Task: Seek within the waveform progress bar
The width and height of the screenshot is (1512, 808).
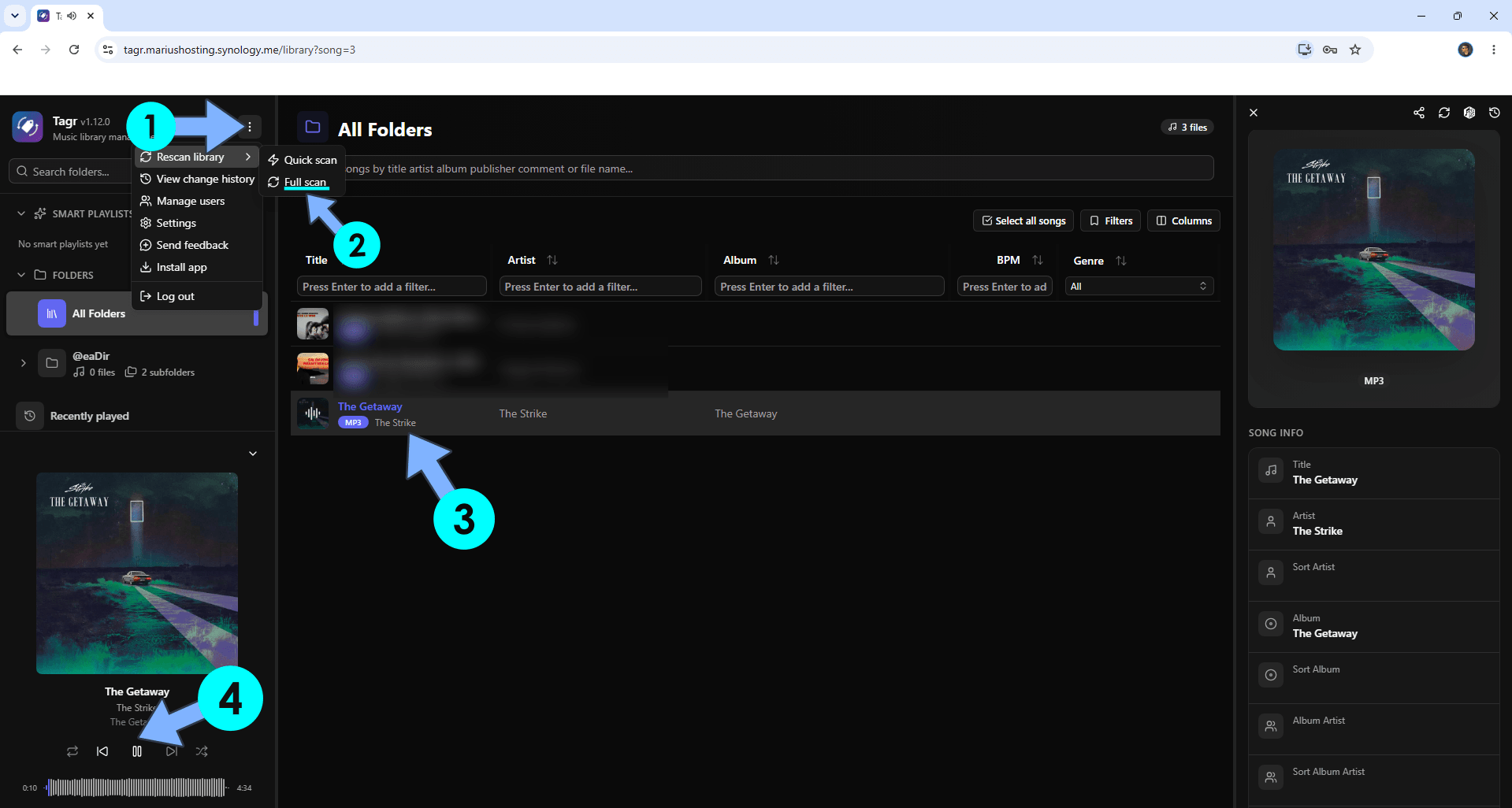Action: 137,788
